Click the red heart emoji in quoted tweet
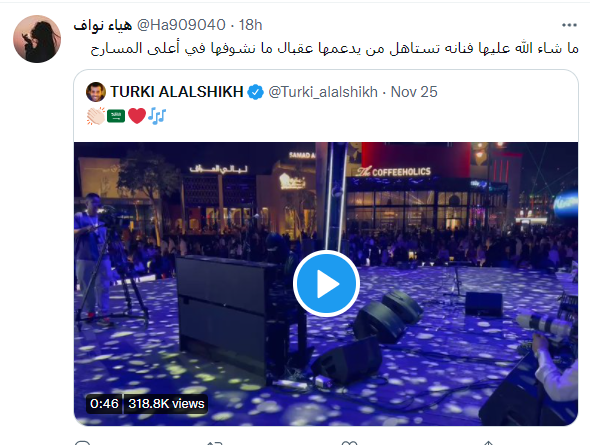The height and width of the screenshot is (445, 590). [x=137, y=116]
